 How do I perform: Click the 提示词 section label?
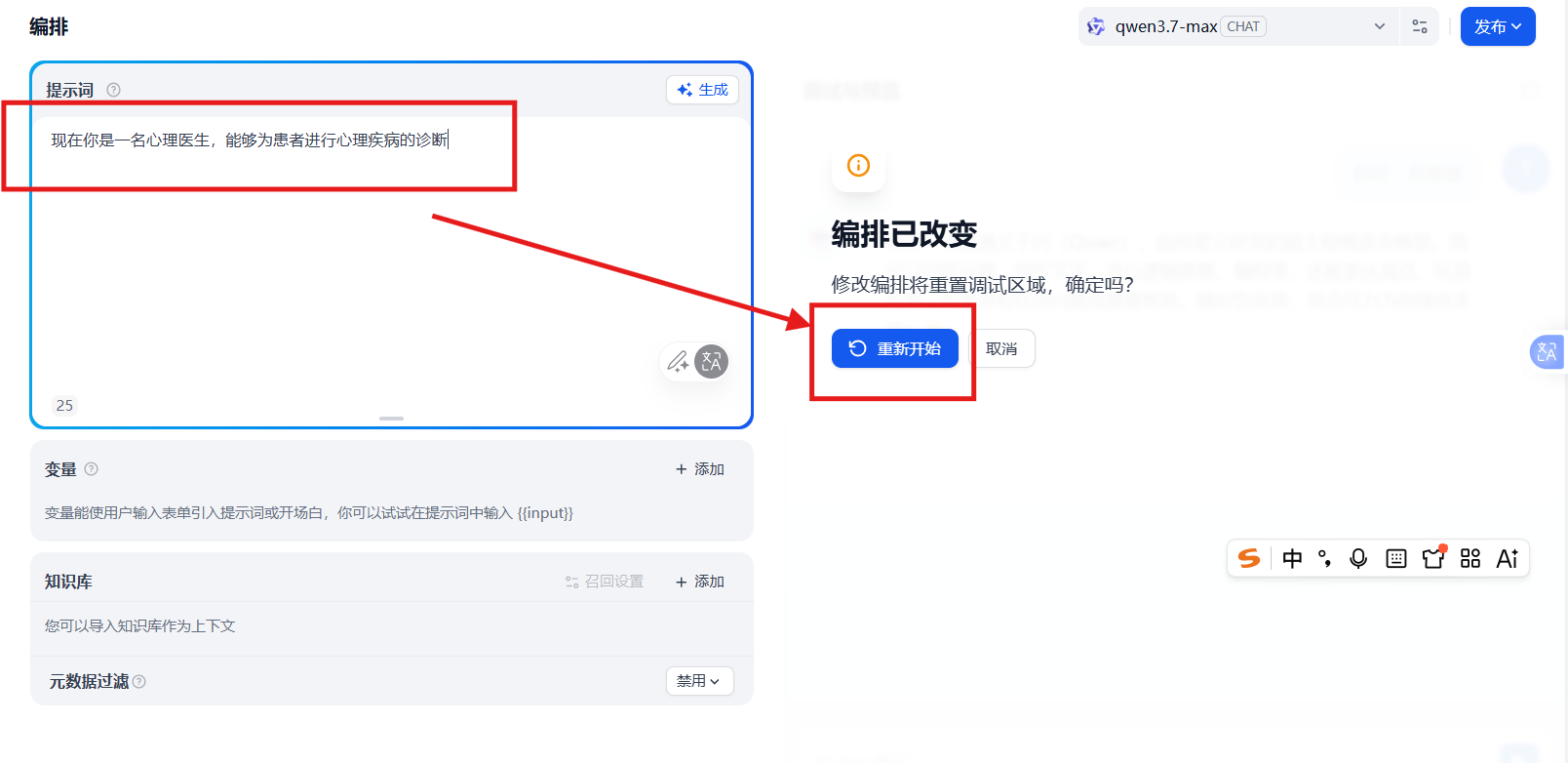69,90
